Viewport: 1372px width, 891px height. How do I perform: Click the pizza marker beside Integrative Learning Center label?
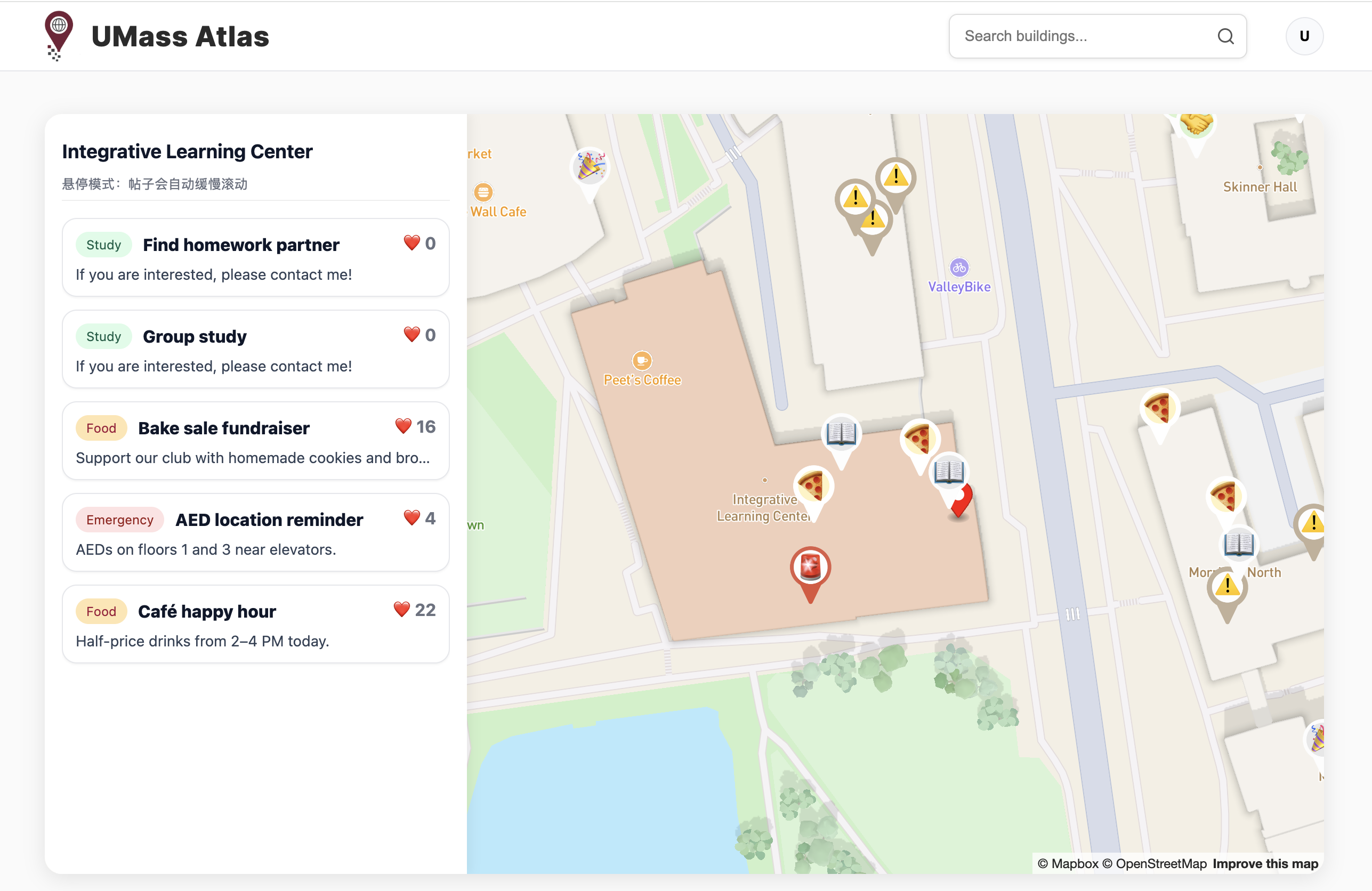813,486
